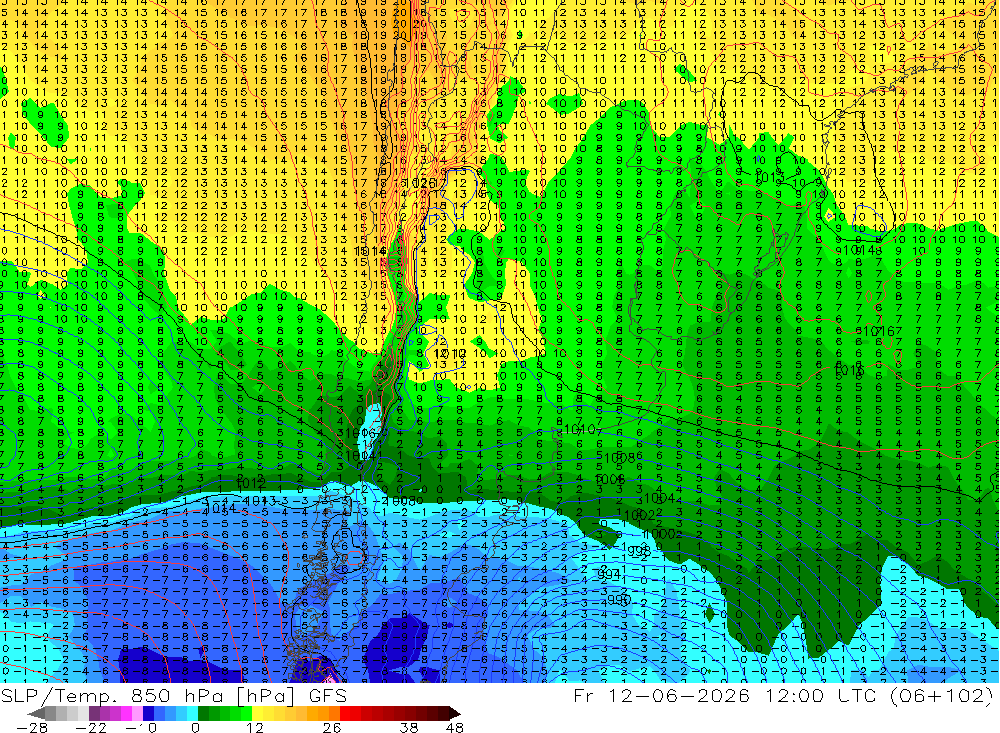Viewport: 1000px width, 733px height.
Task: Click the '990' isobar label on the map
Action: pyautogui.click(x=618, y=600)
